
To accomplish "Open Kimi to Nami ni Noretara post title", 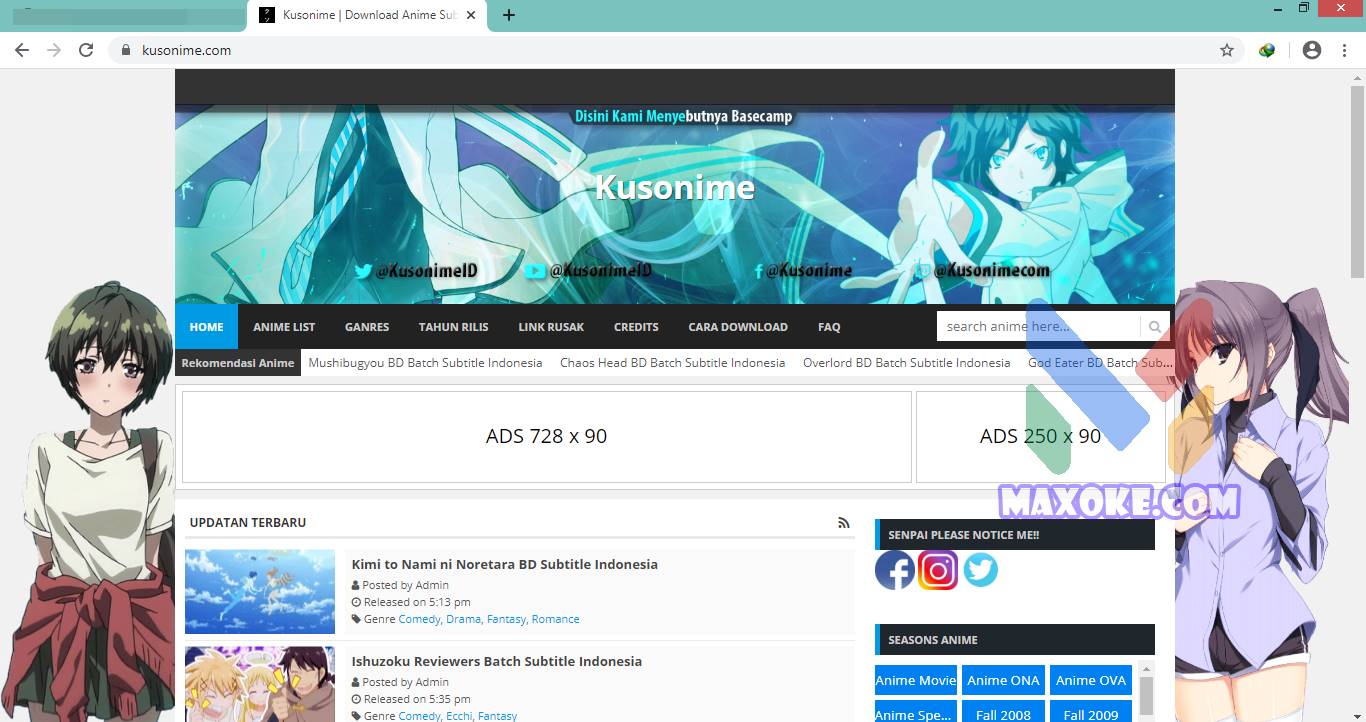I will (x=505, y=564).
